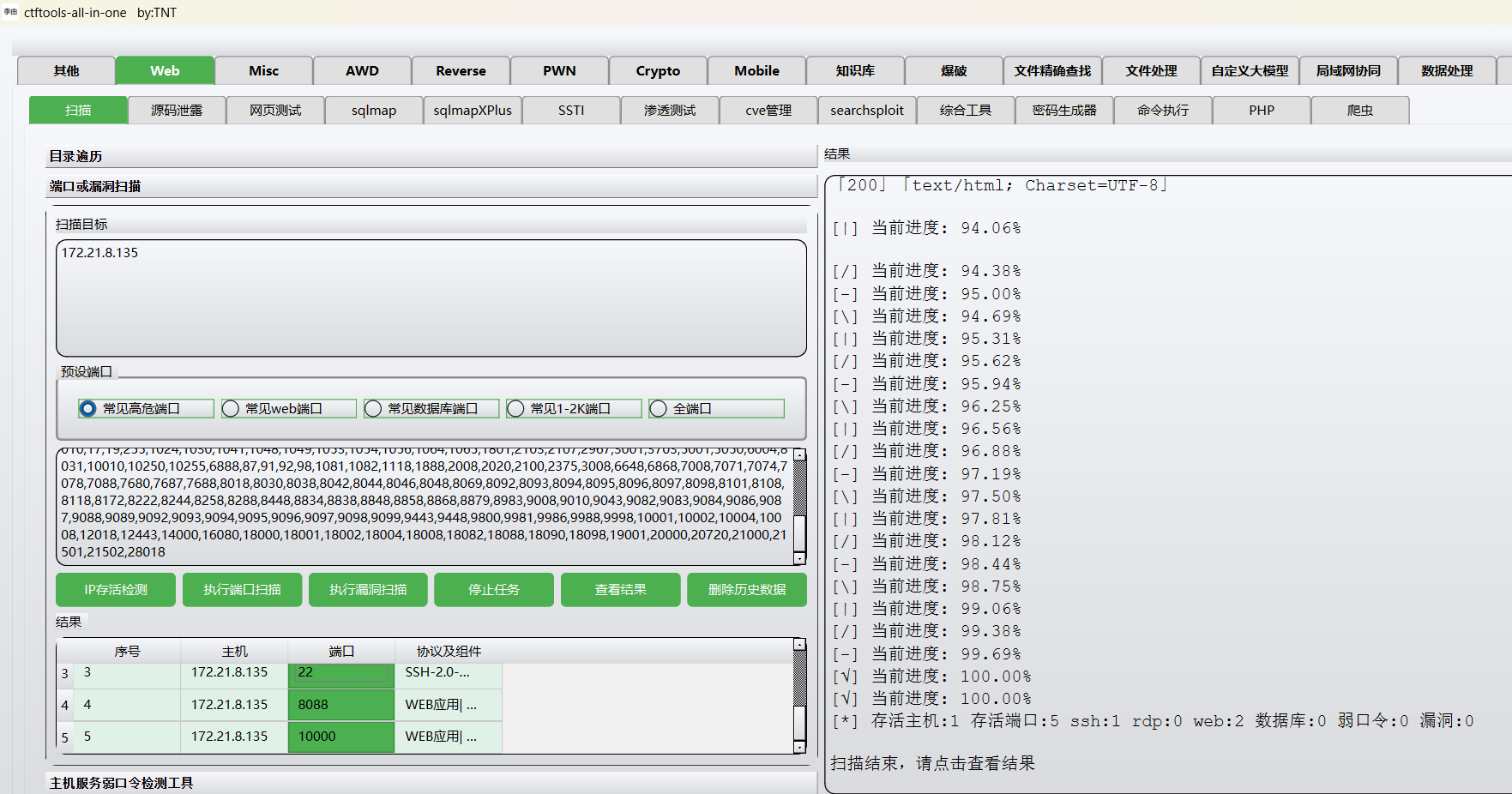This screenshot has width=1512, height=794.
Task: Open the 自定义大模型 tab
Action: coord(1250,70)
